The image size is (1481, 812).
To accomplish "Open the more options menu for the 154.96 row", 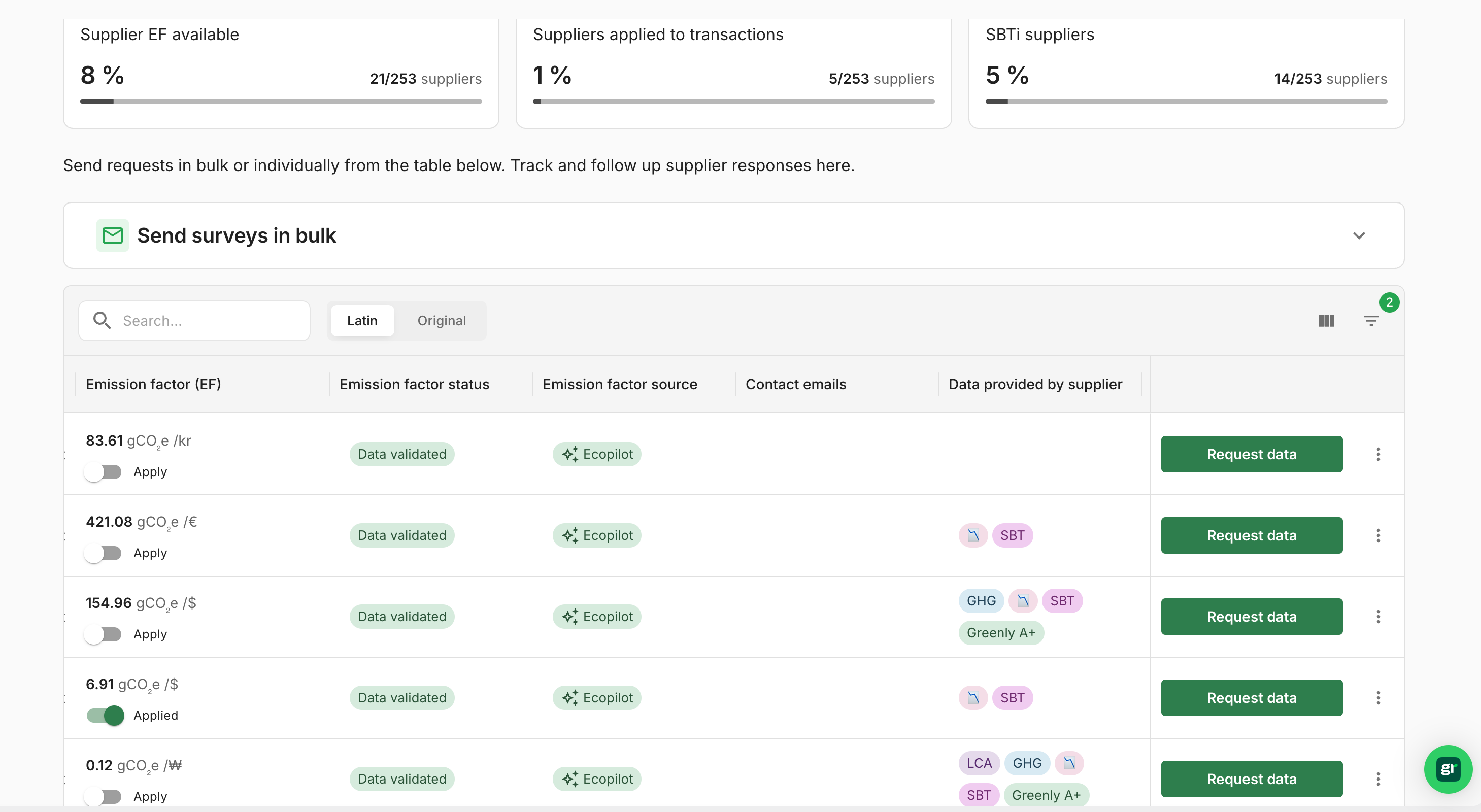I will point(1378,617).
